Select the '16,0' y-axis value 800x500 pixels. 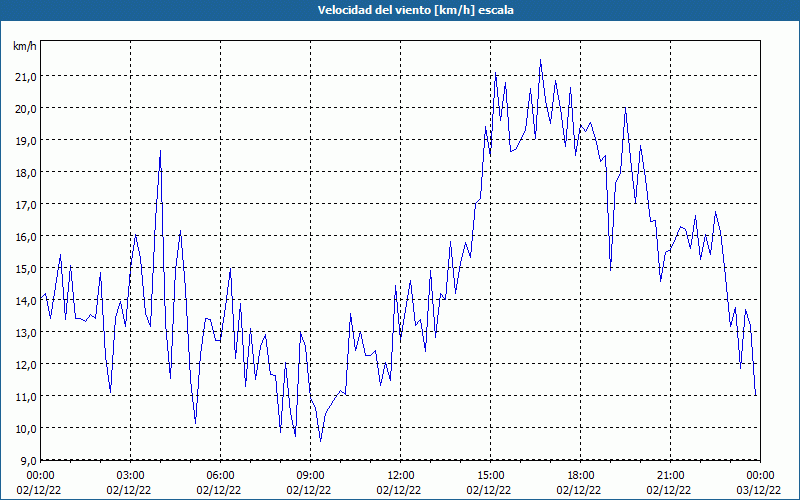(x=25, y=237)
